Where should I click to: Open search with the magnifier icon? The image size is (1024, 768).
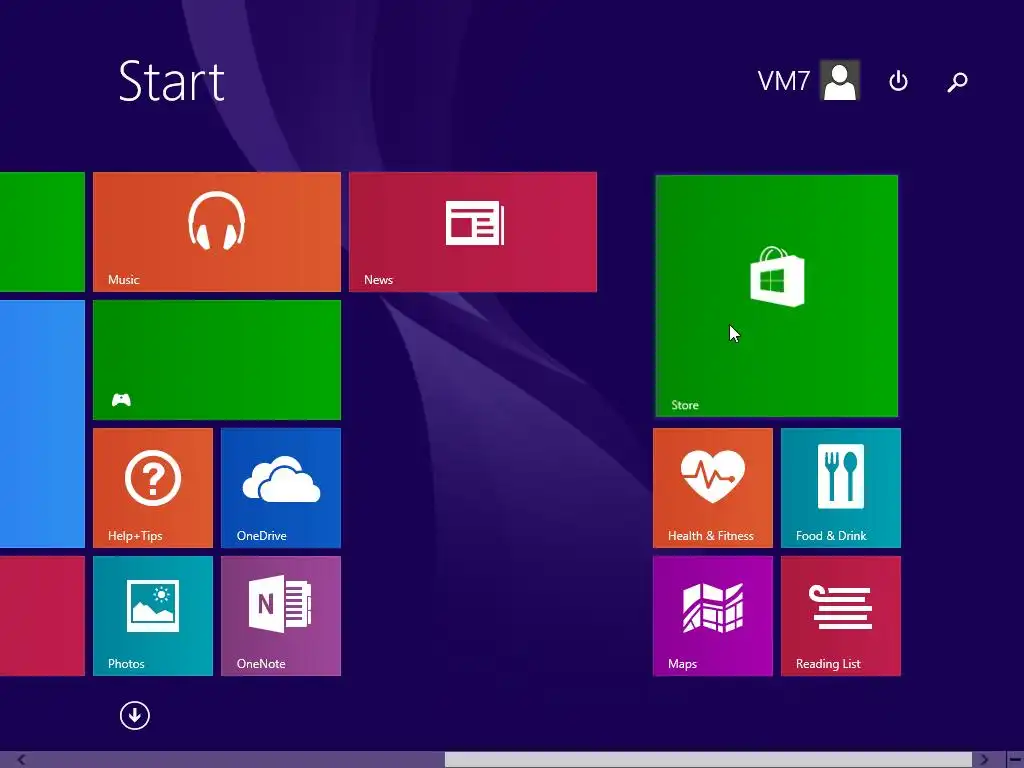[957, 82]
